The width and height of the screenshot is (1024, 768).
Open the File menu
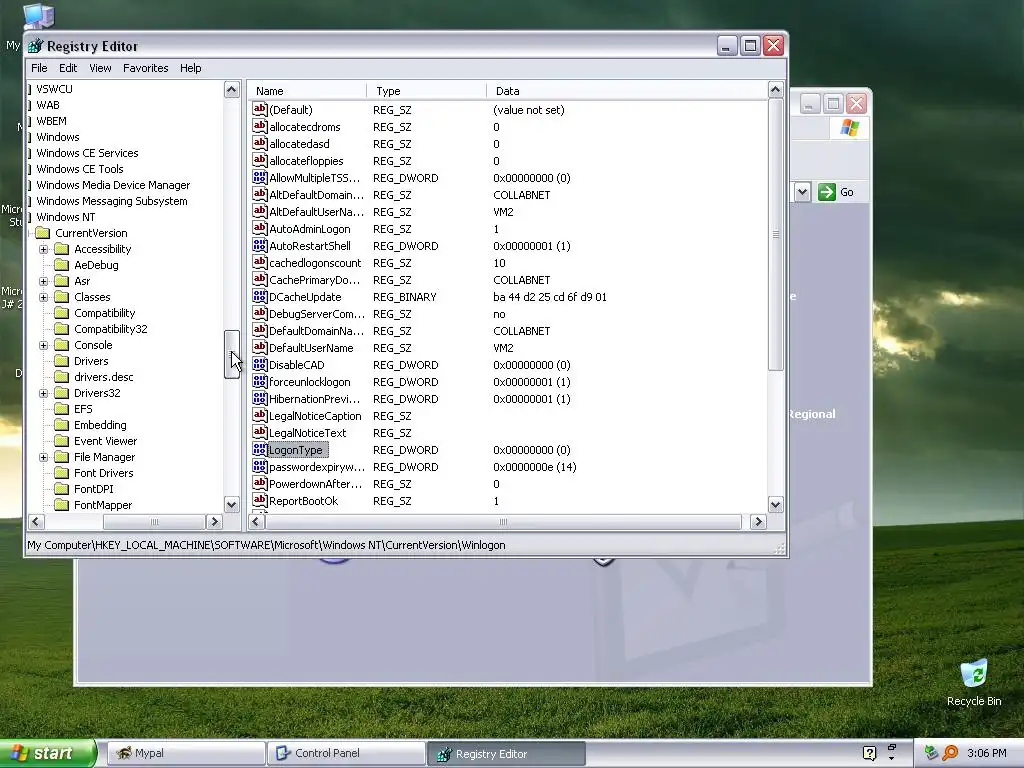(x=39, y=68)
